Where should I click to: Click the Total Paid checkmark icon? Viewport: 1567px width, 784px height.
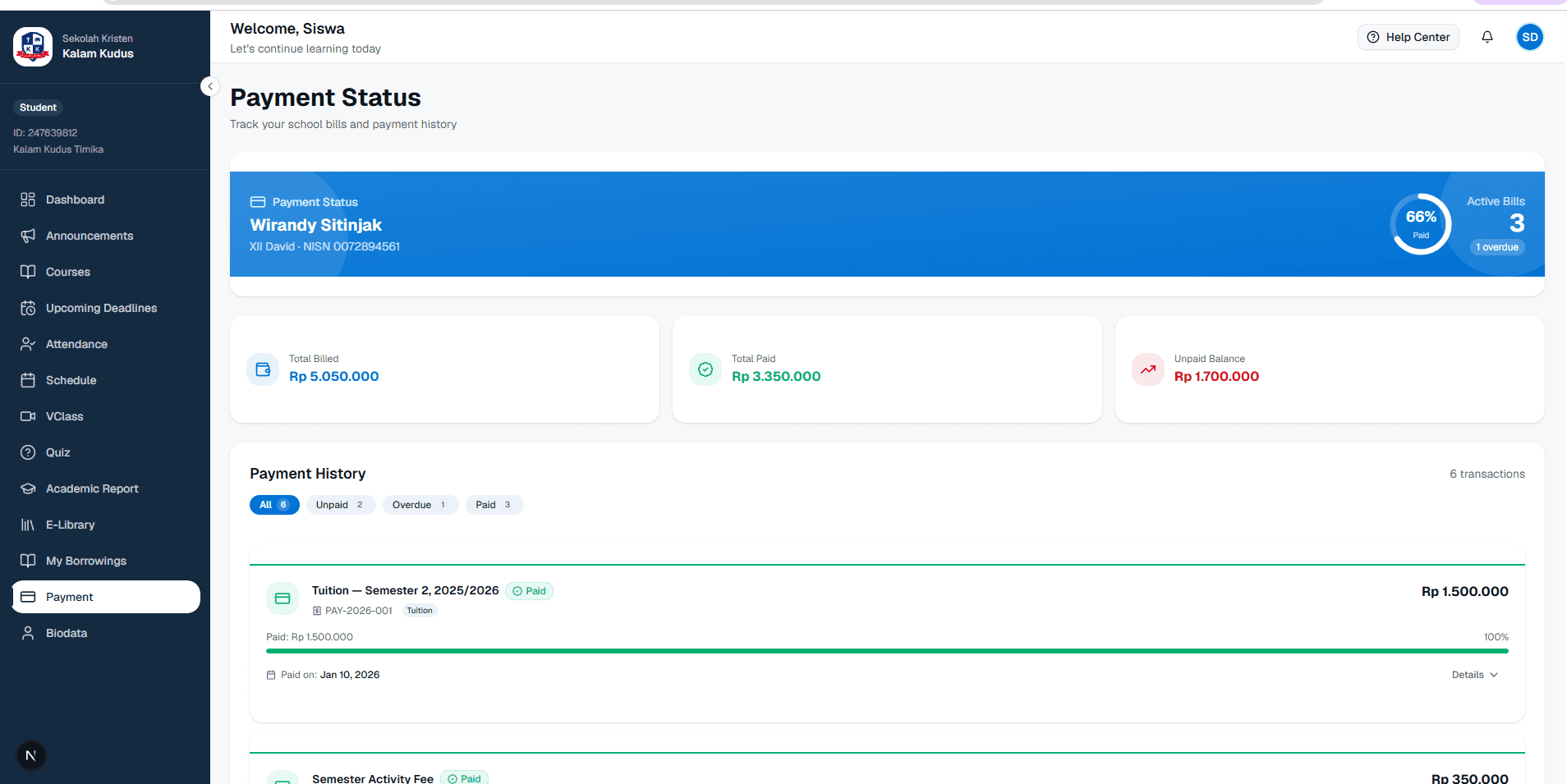(705, 369)
